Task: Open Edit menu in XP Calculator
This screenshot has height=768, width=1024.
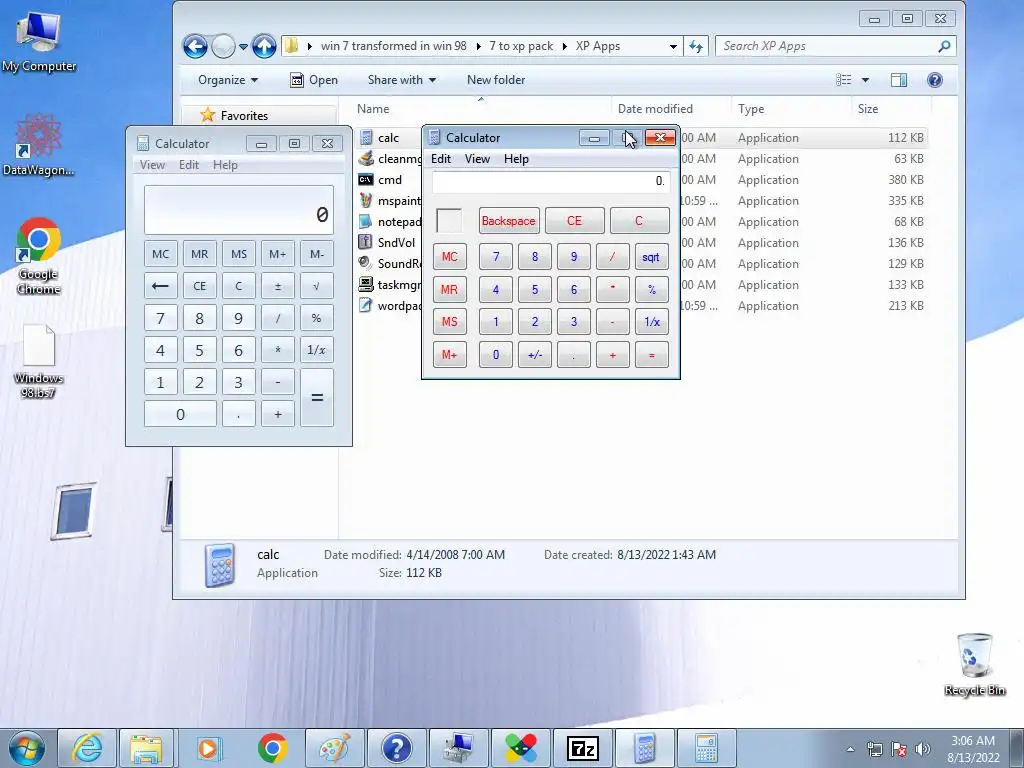Action: coord(441,159)
